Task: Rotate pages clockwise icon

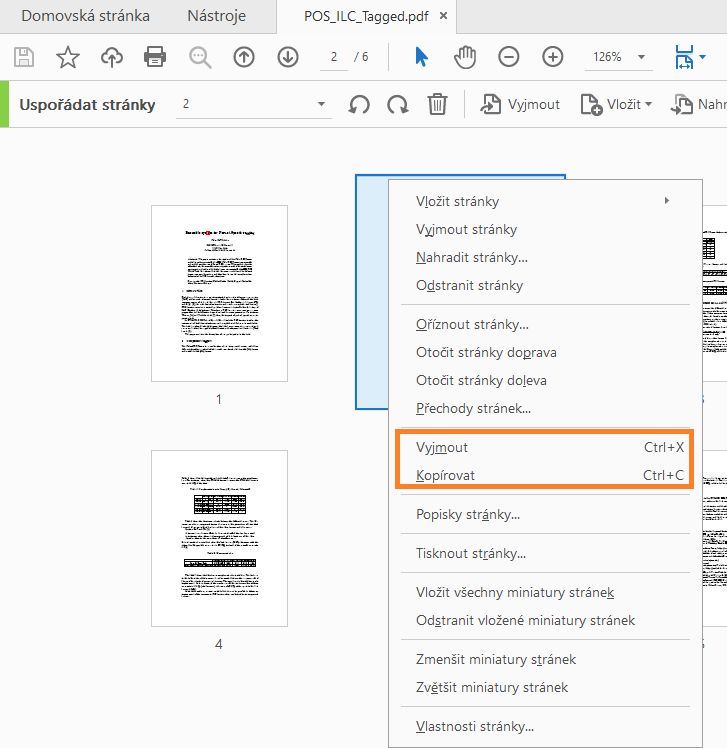Action: point(397,104)
